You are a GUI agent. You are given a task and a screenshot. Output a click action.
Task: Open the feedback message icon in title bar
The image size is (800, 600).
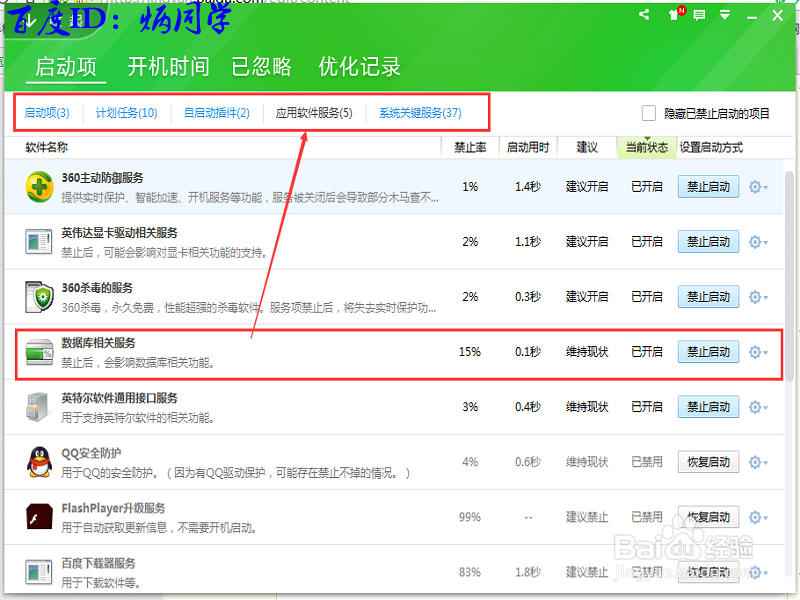click(700, 16)
